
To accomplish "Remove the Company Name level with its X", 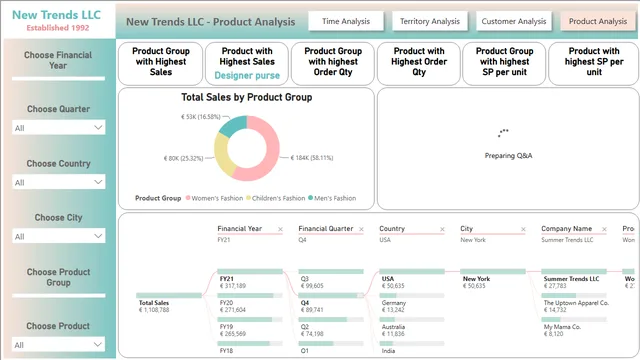I will (604, 229).
